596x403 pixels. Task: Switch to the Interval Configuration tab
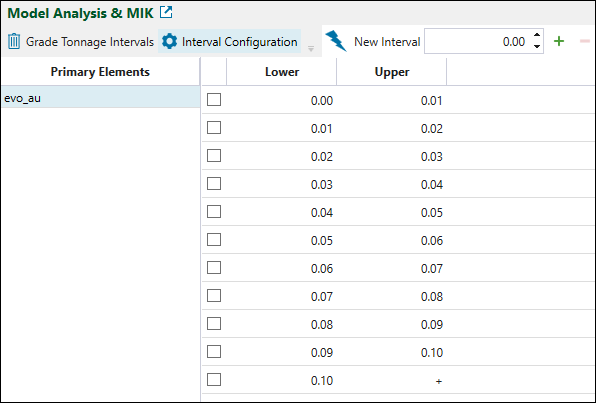(230, 41)
